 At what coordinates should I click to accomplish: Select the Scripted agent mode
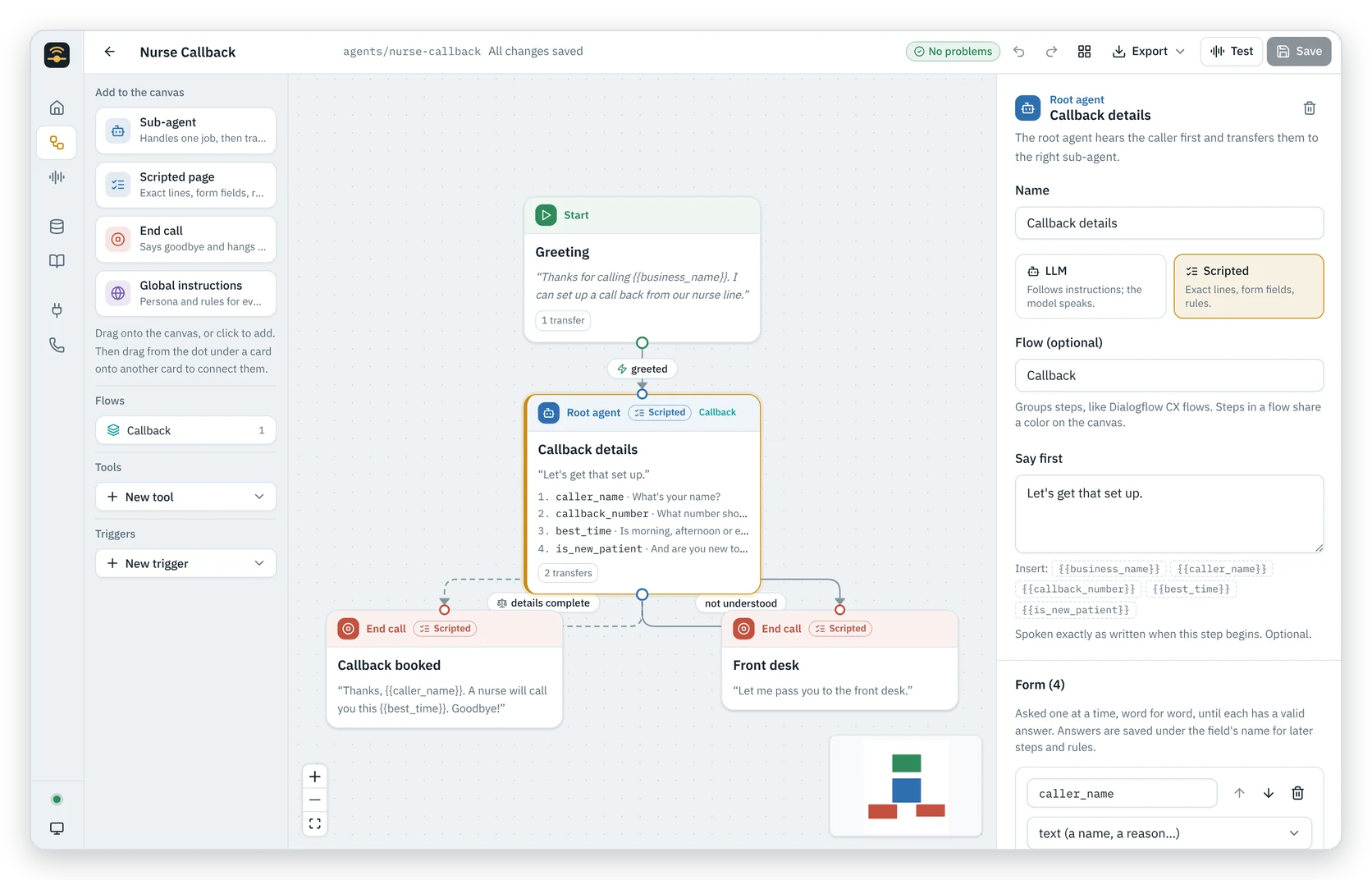(x=1248, y=286)
